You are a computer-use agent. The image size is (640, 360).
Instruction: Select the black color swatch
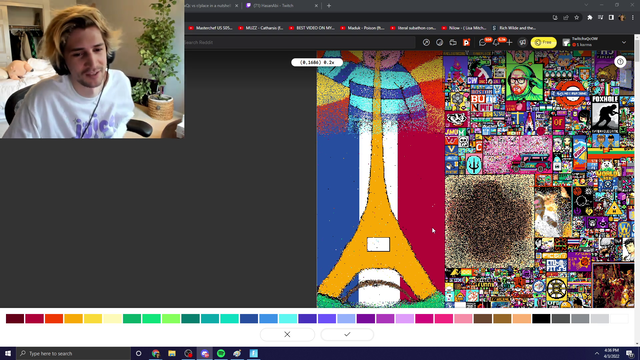click(541, 318)
